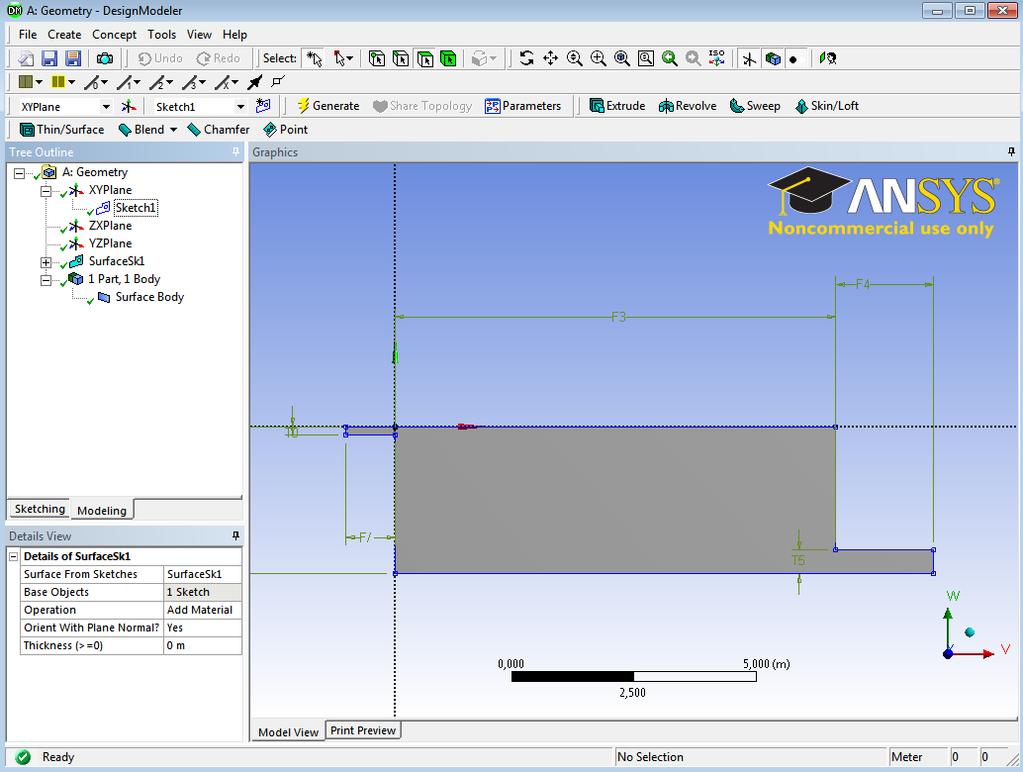Click the Sweep feature

[x=755, y=106]
